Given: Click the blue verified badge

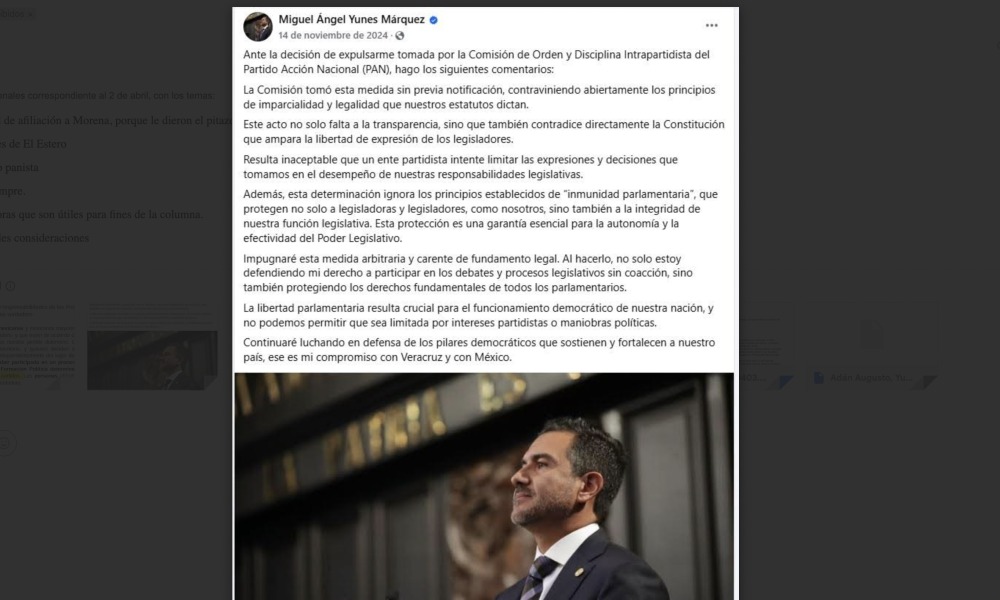Looking at the screenshot, I should [434, 20].
